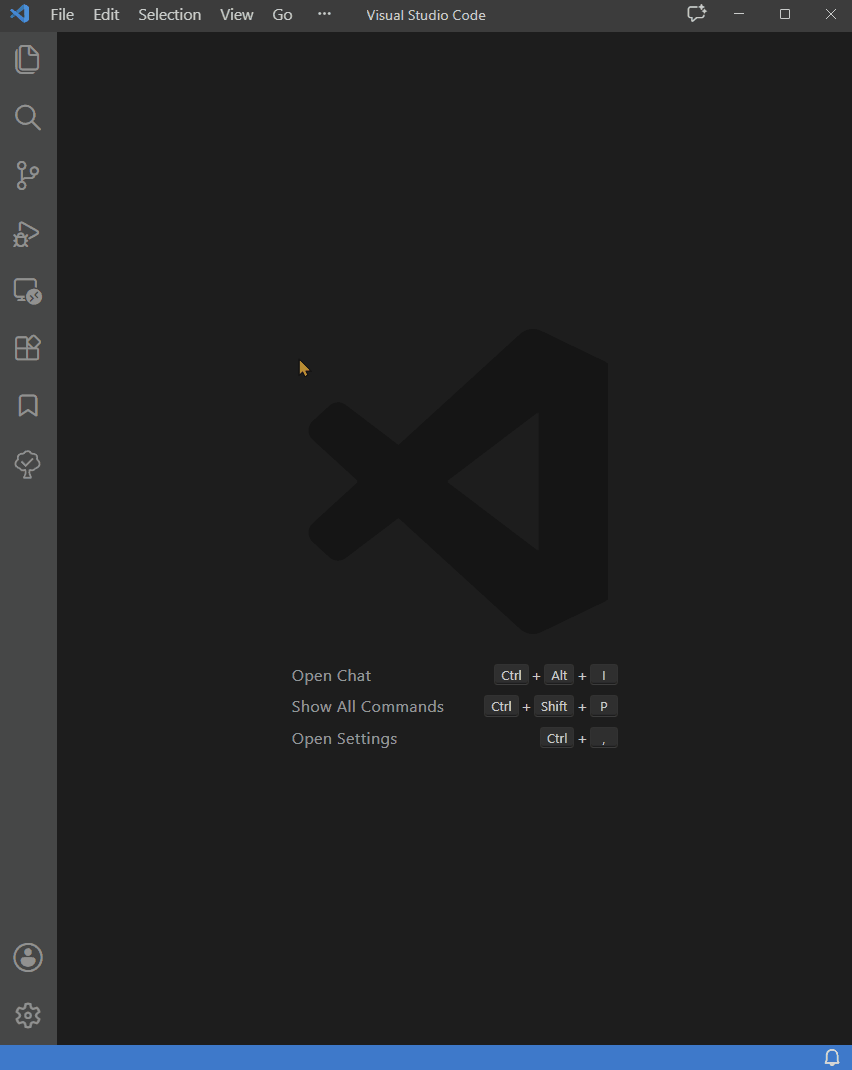
Task: Minimize the VS Code window
Action: click(x=739, y=14)
